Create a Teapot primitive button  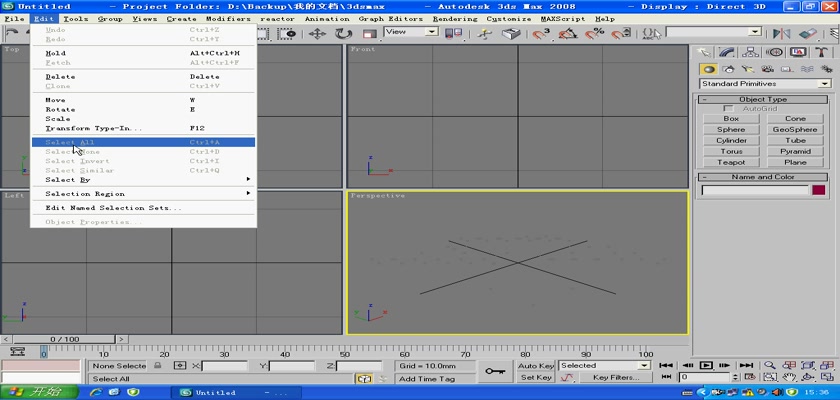pyautogui.click(x=731, y=162)
